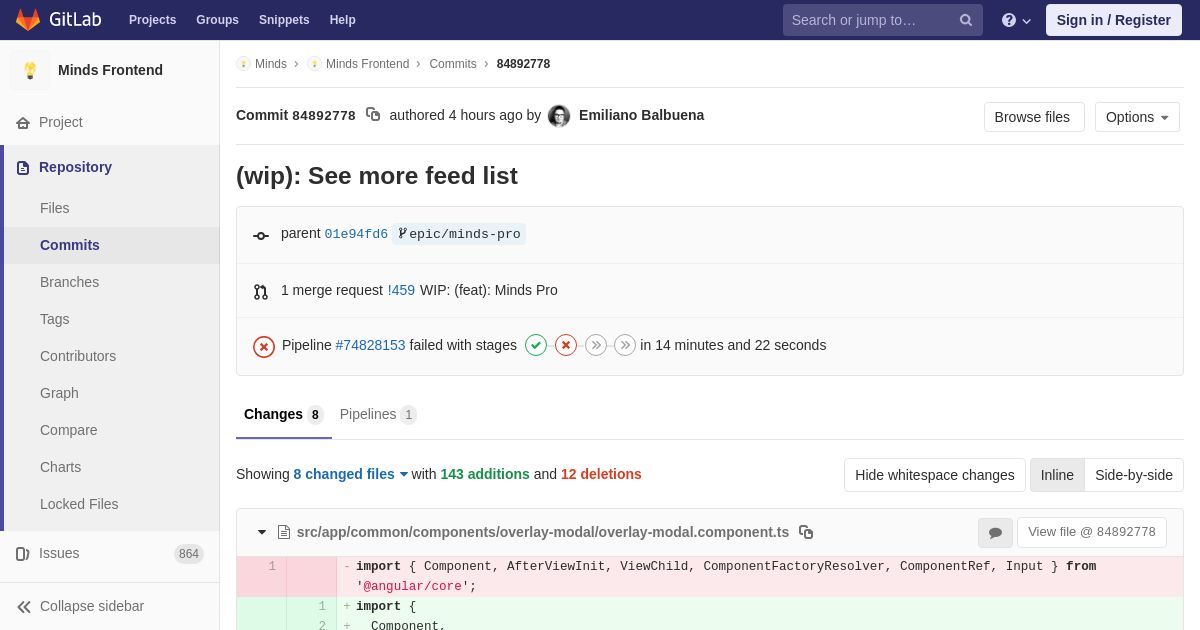Click Hide whitespace changes button
Screen dimensions: 1200x630
(x=935, y=475)
